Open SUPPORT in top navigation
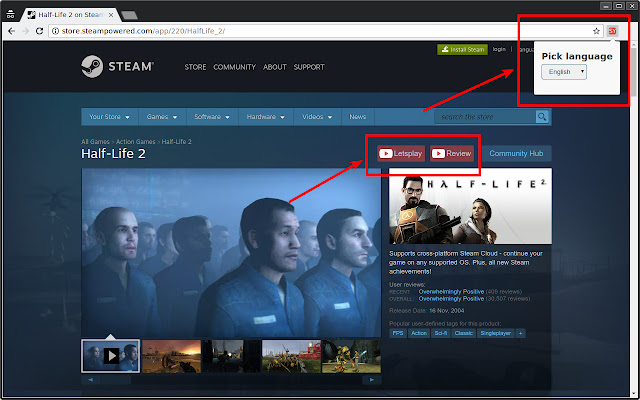The image size is (640, 400). click(x=309, y=67)
